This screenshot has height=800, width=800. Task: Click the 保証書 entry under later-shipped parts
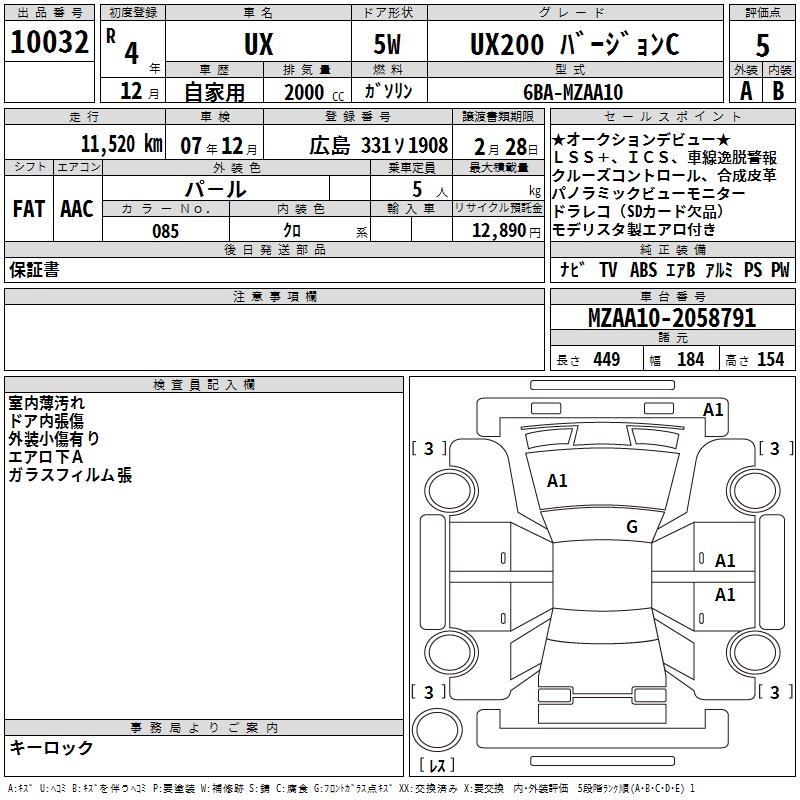34,270
